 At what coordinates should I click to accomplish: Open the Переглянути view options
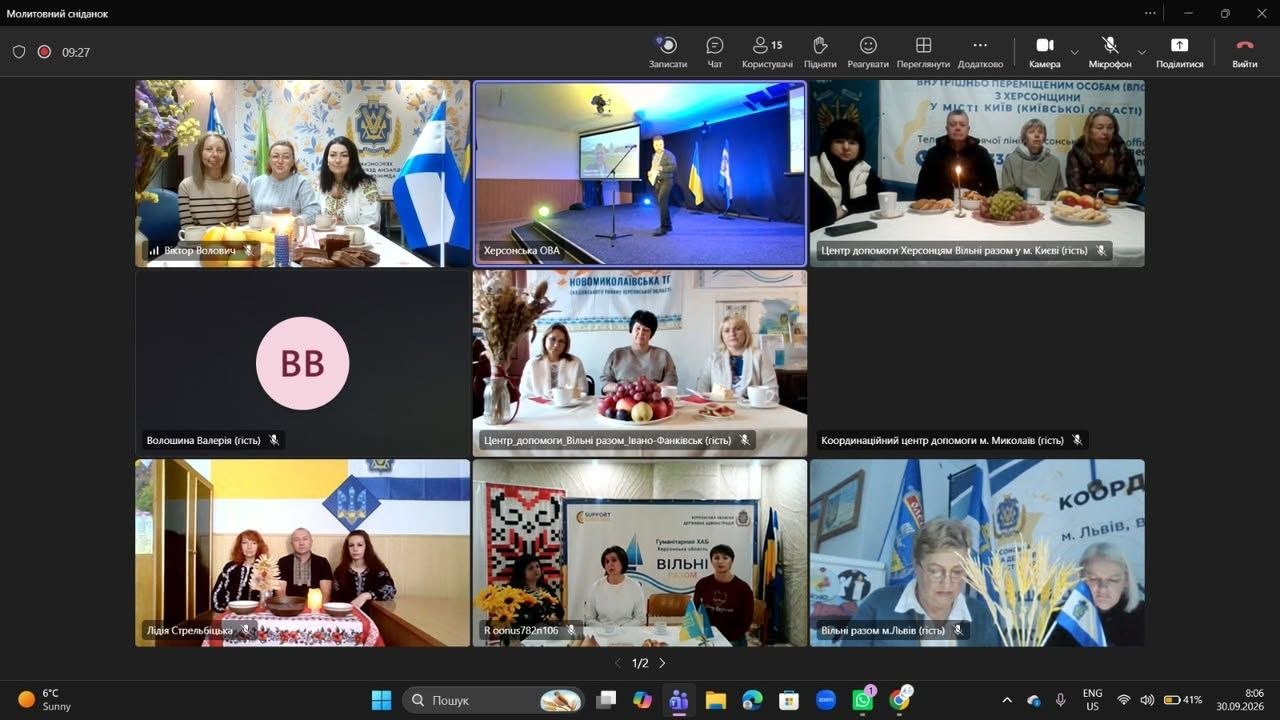coord(924,52)
